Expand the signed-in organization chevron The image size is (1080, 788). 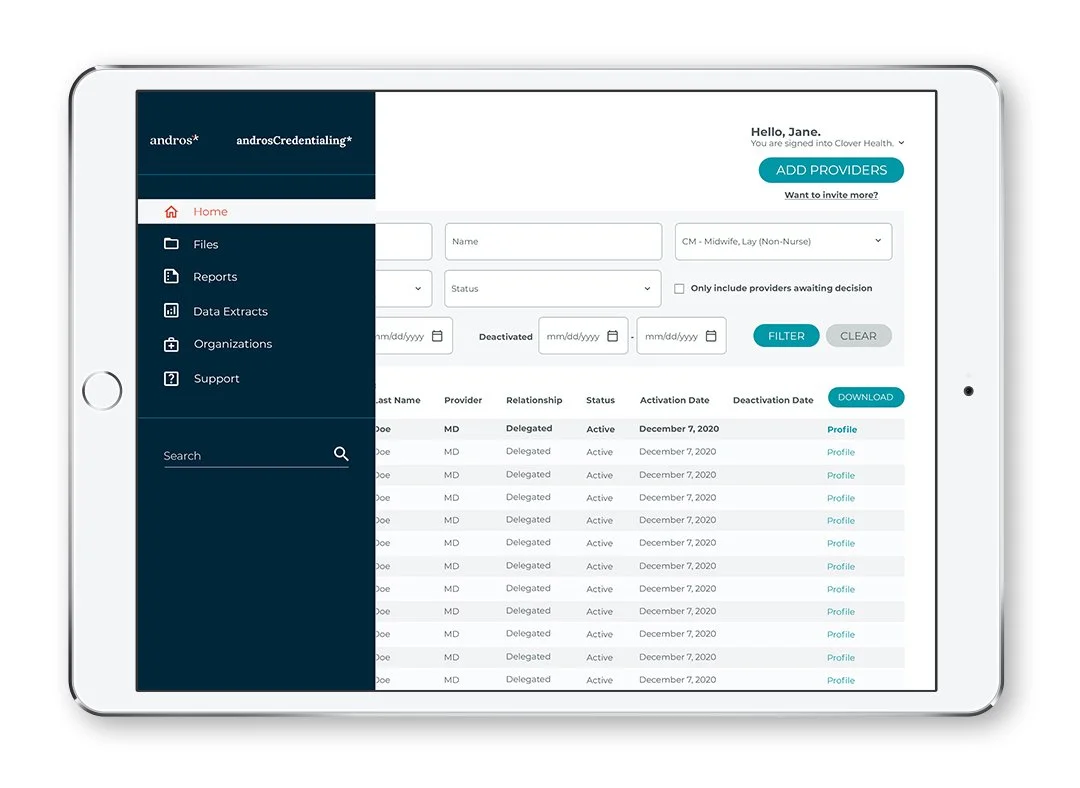(901, 143)
